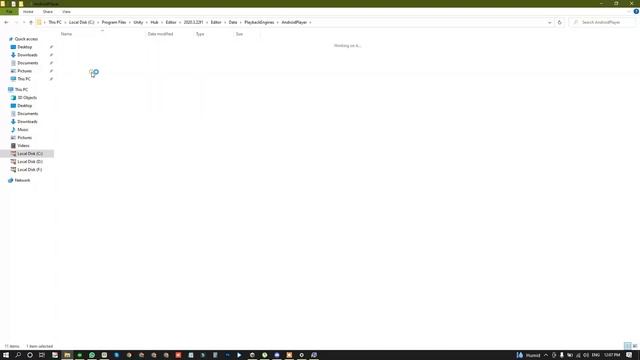Jump to 2020.3.22f1 in the breadcrumb

[193, 22]
